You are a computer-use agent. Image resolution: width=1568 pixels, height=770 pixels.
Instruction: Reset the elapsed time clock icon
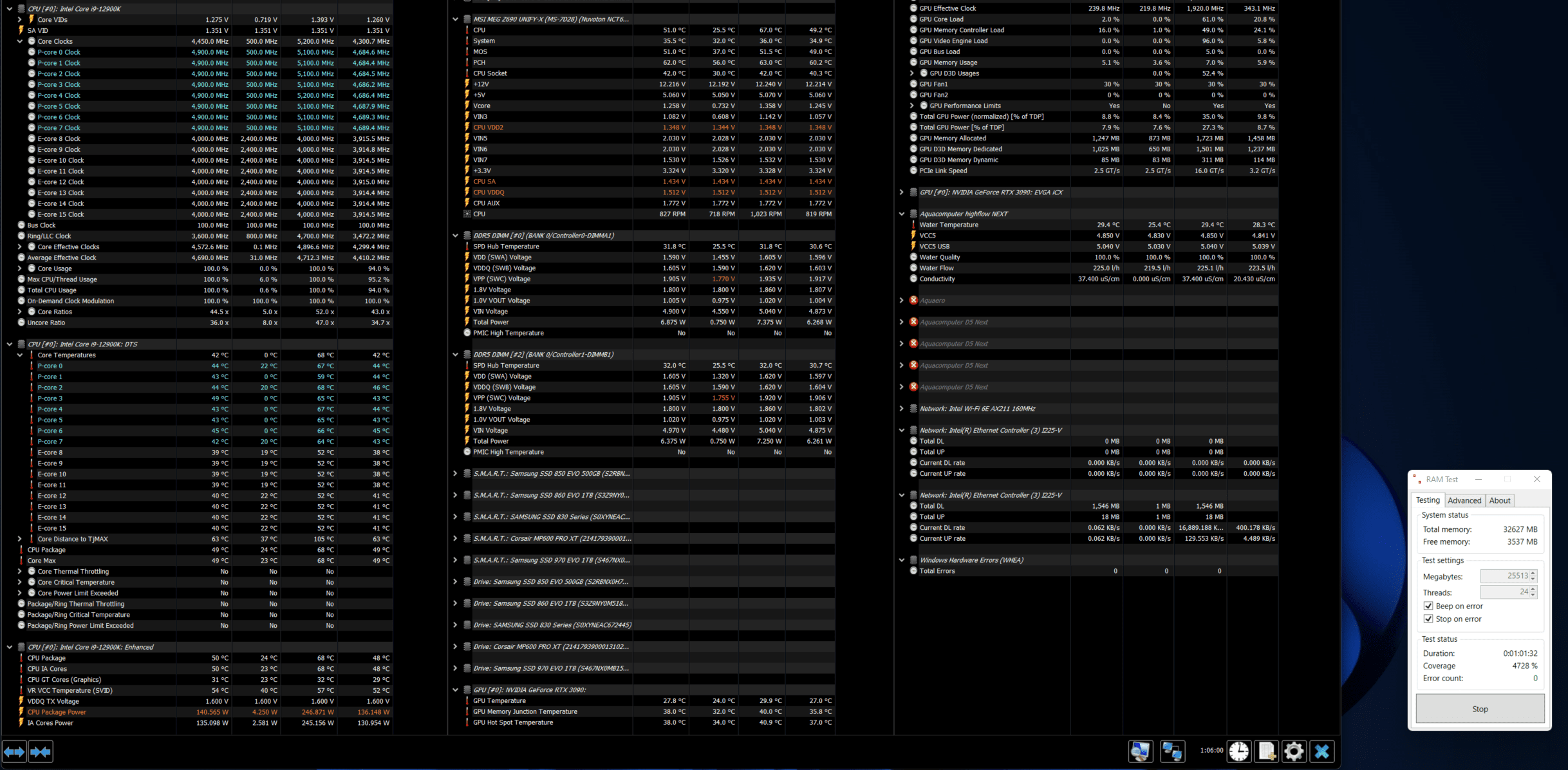pos(1238,751)
